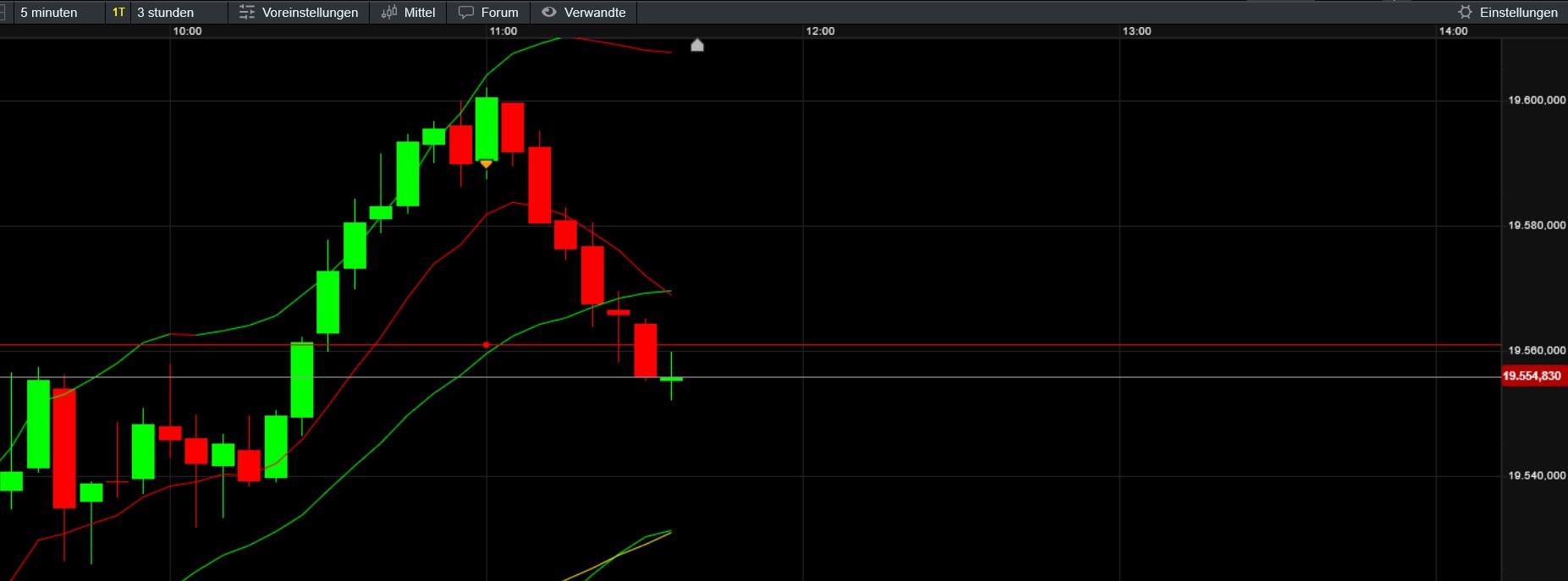
Task: Click the drag handle at toolbar's left edge
Action: pos(3,12)
